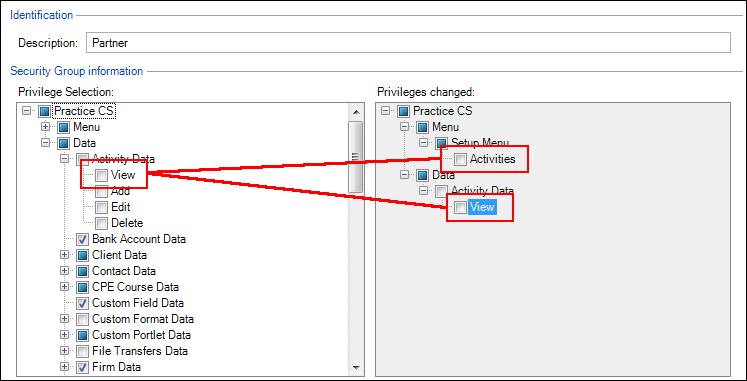Check the Add privilege checkbox
The width and height of the screenshot is (747, 381).
point(101,191)
